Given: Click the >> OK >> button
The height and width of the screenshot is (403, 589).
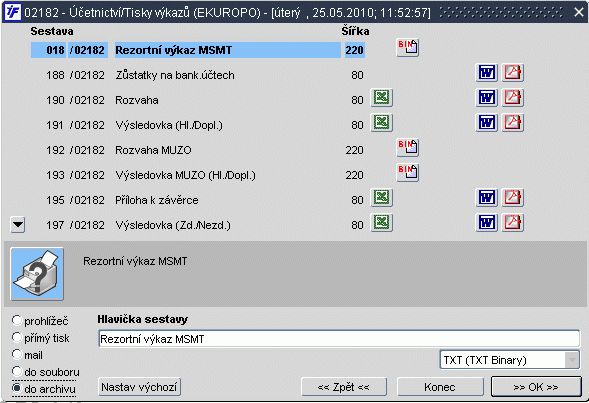Looking at the screenshot, I should tap(536, 387).
